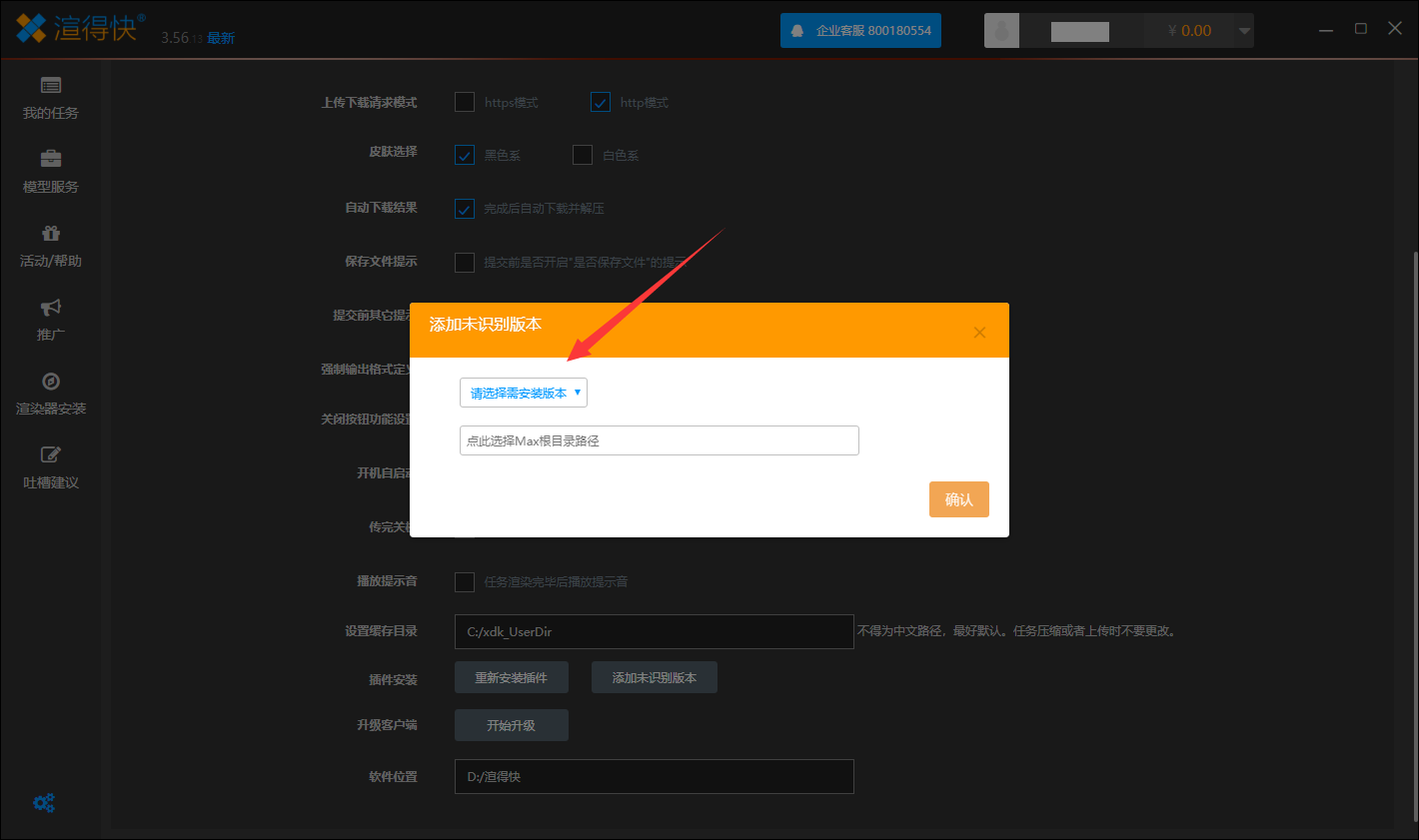Click the 确认 button in dialog
This screenshot has width=1419, height=840.
pos(959,499)
